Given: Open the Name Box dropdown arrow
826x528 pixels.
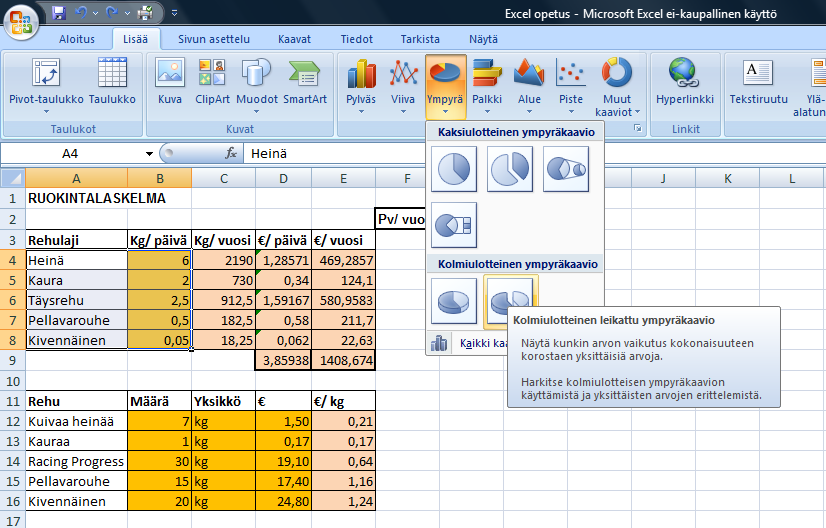Looking at the screenshot, I should (x=149, y=154).
